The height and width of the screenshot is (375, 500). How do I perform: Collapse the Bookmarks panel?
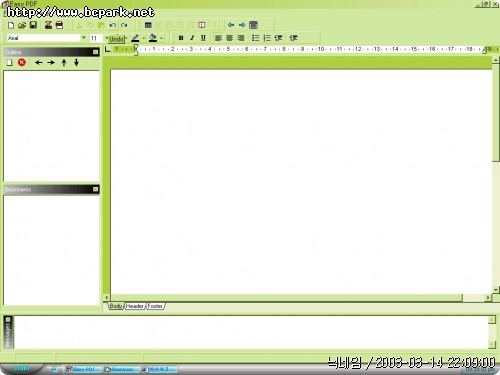point(95,189)
